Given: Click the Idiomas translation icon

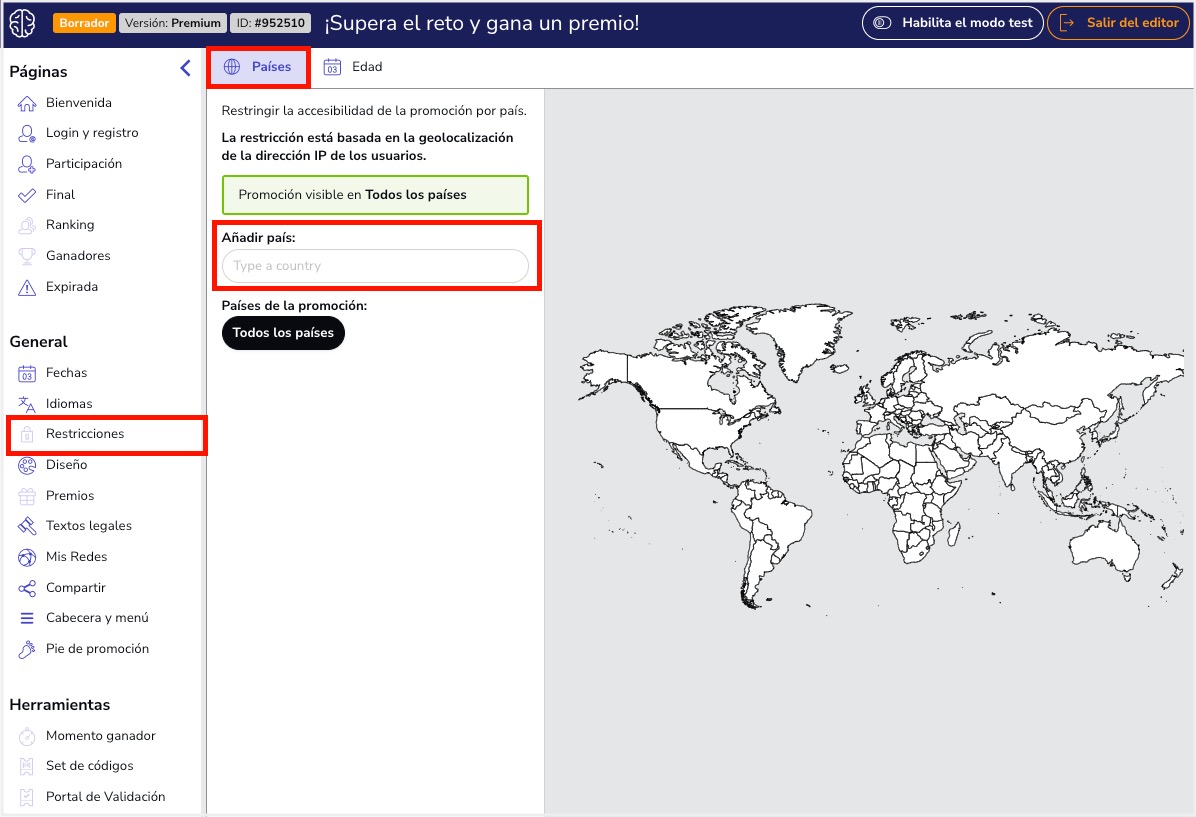Looking at the screenshot, I should tap(27, 404).
